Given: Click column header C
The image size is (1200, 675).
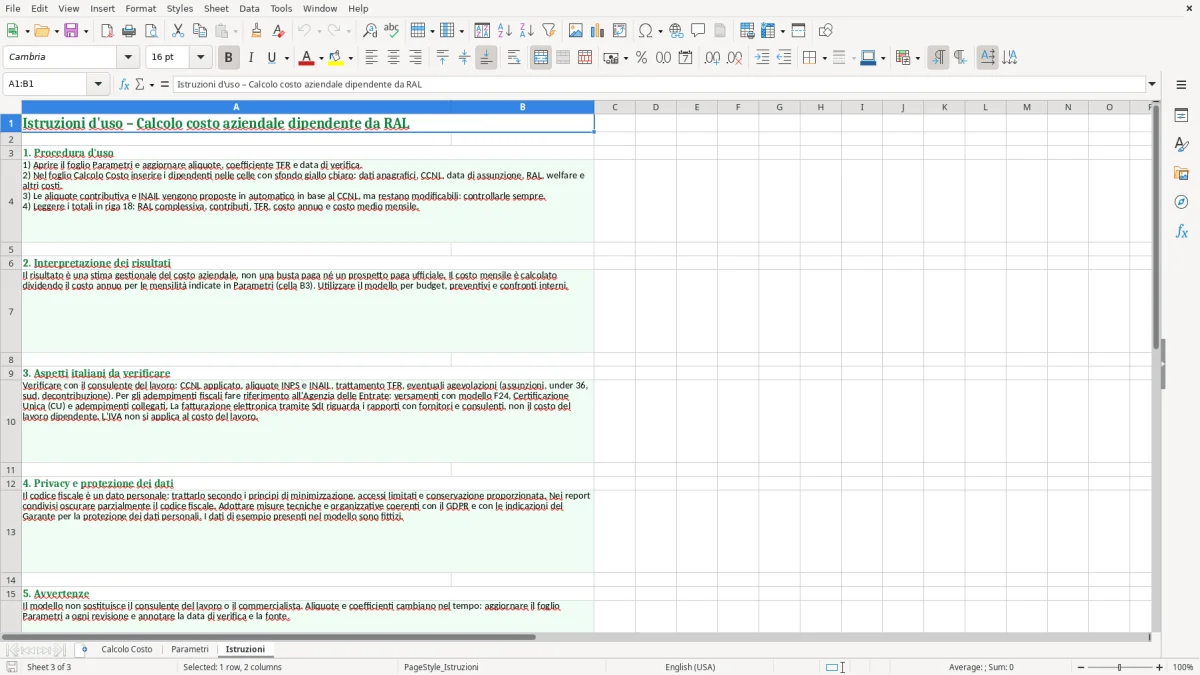Looking at the screenshot, I should tap(614, 107).
